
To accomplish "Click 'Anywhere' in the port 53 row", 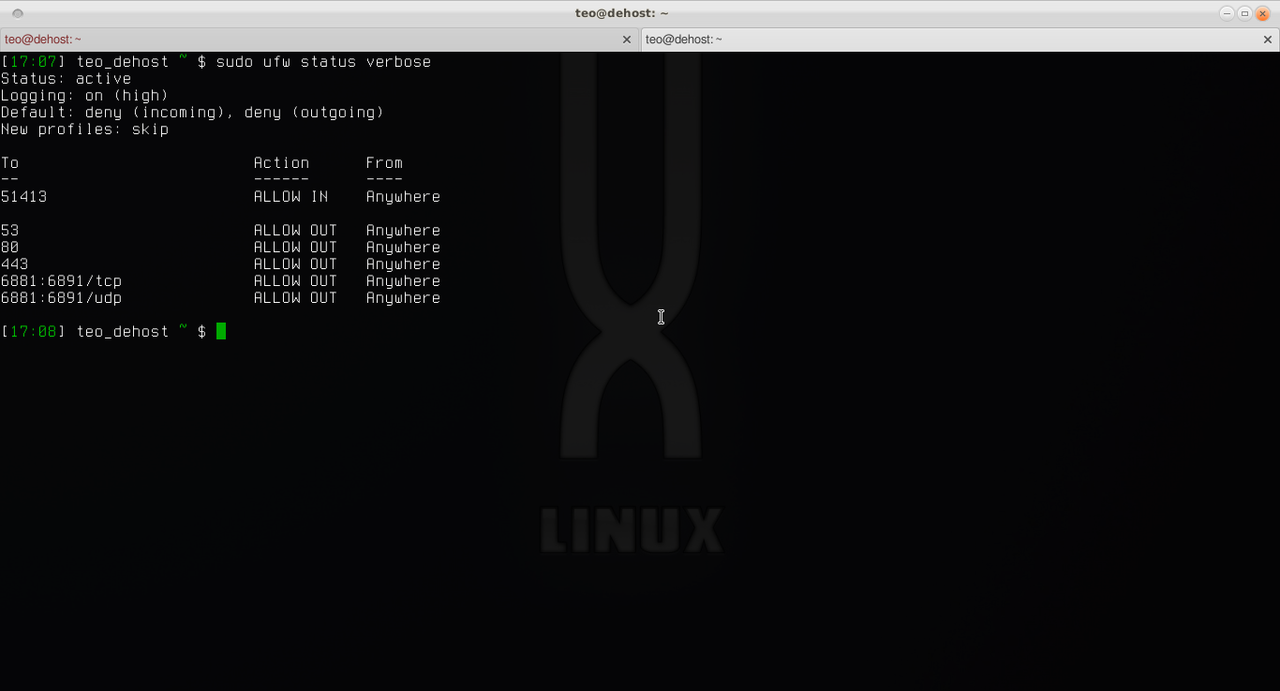I will pyautogui.click(x=403, y=231).
